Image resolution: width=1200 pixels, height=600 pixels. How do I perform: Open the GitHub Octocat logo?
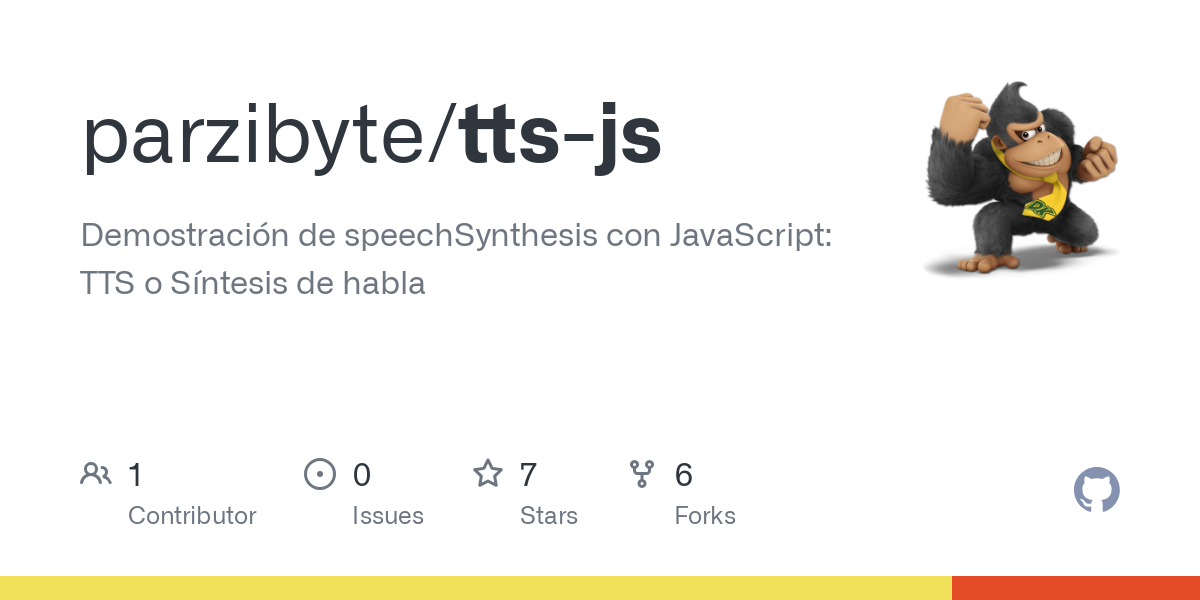1096,490
